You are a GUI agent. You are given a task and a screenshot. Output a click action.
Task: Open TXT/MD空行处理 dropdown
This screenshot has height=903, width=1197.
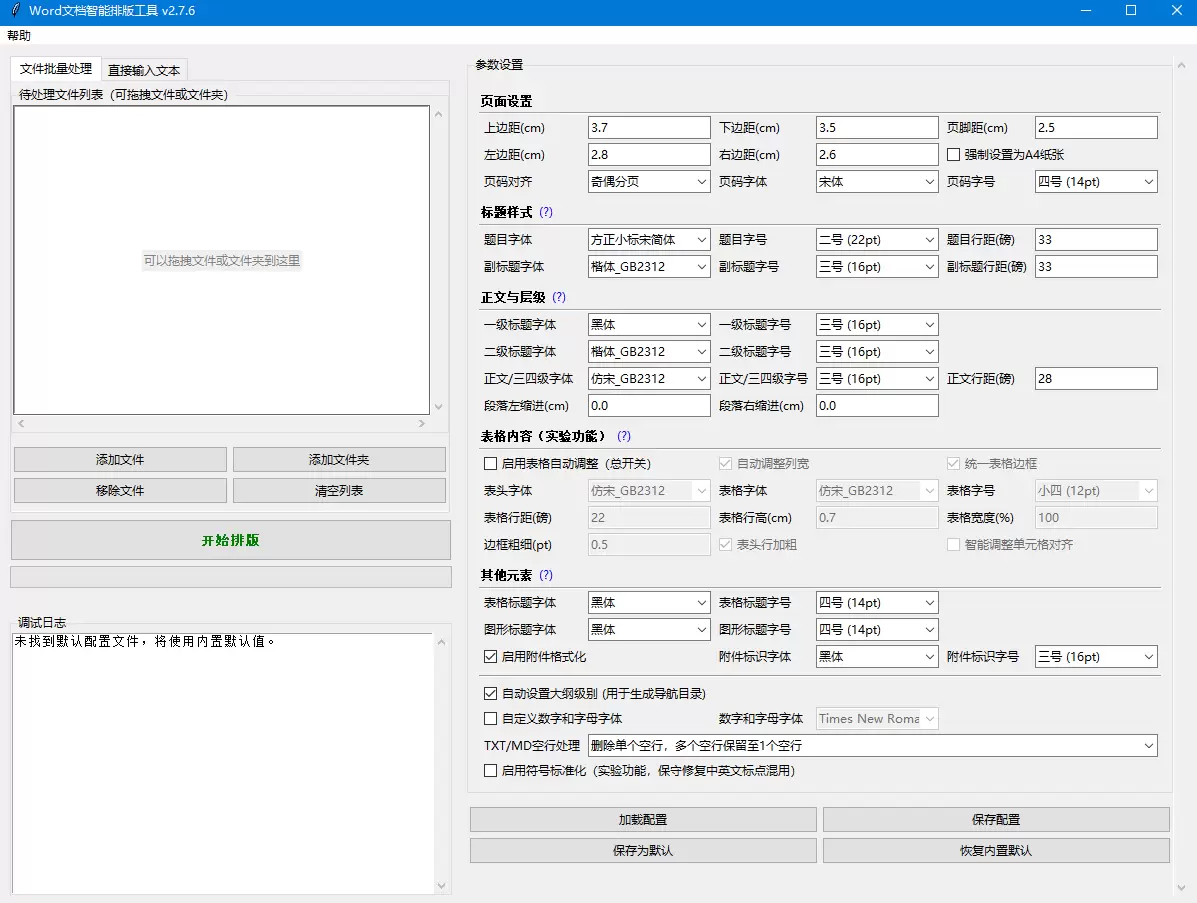(873, 746)
